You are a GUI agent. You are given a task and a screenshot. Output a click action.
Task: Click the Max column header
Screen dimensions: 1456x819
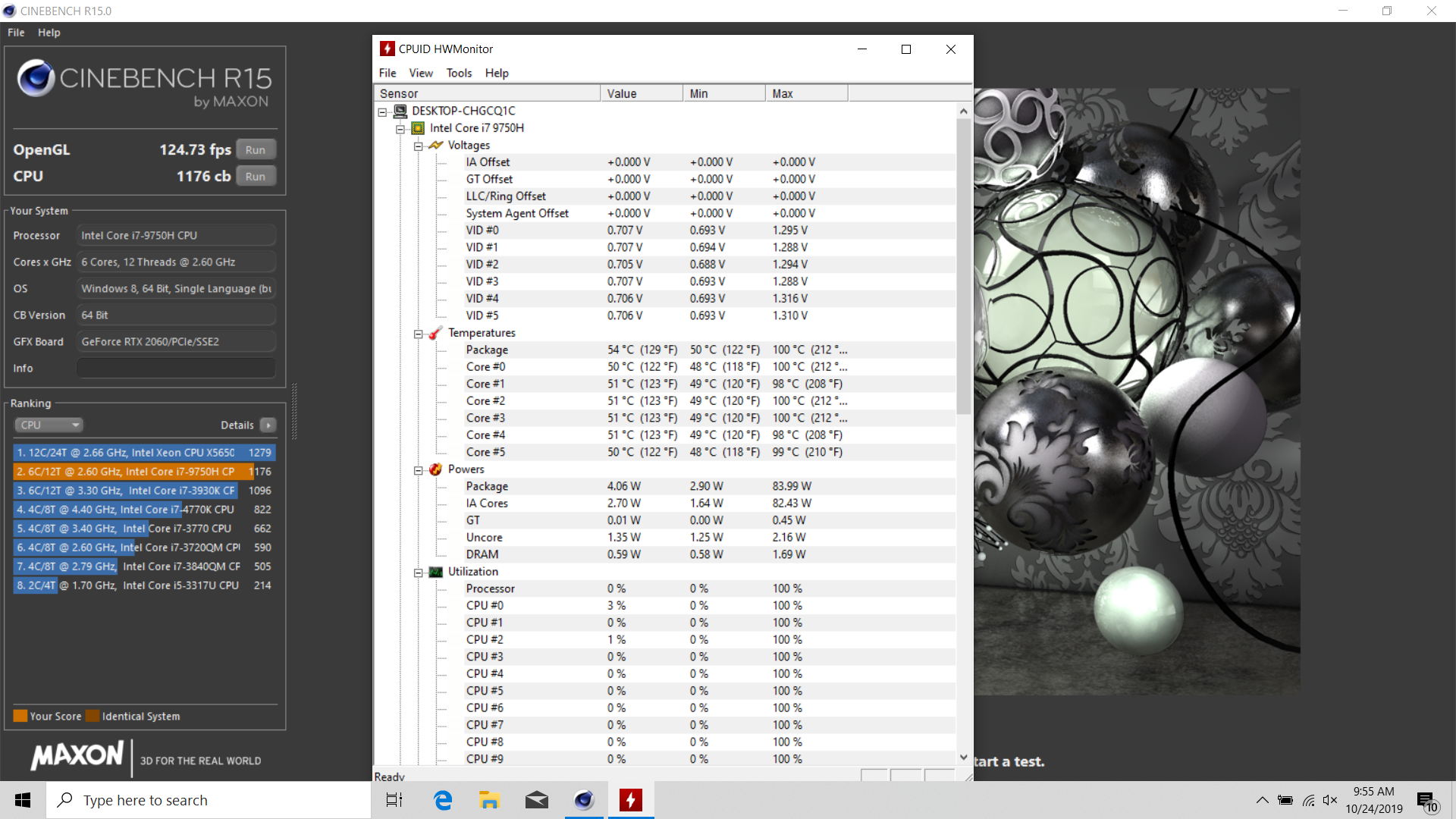coord(807,93)
